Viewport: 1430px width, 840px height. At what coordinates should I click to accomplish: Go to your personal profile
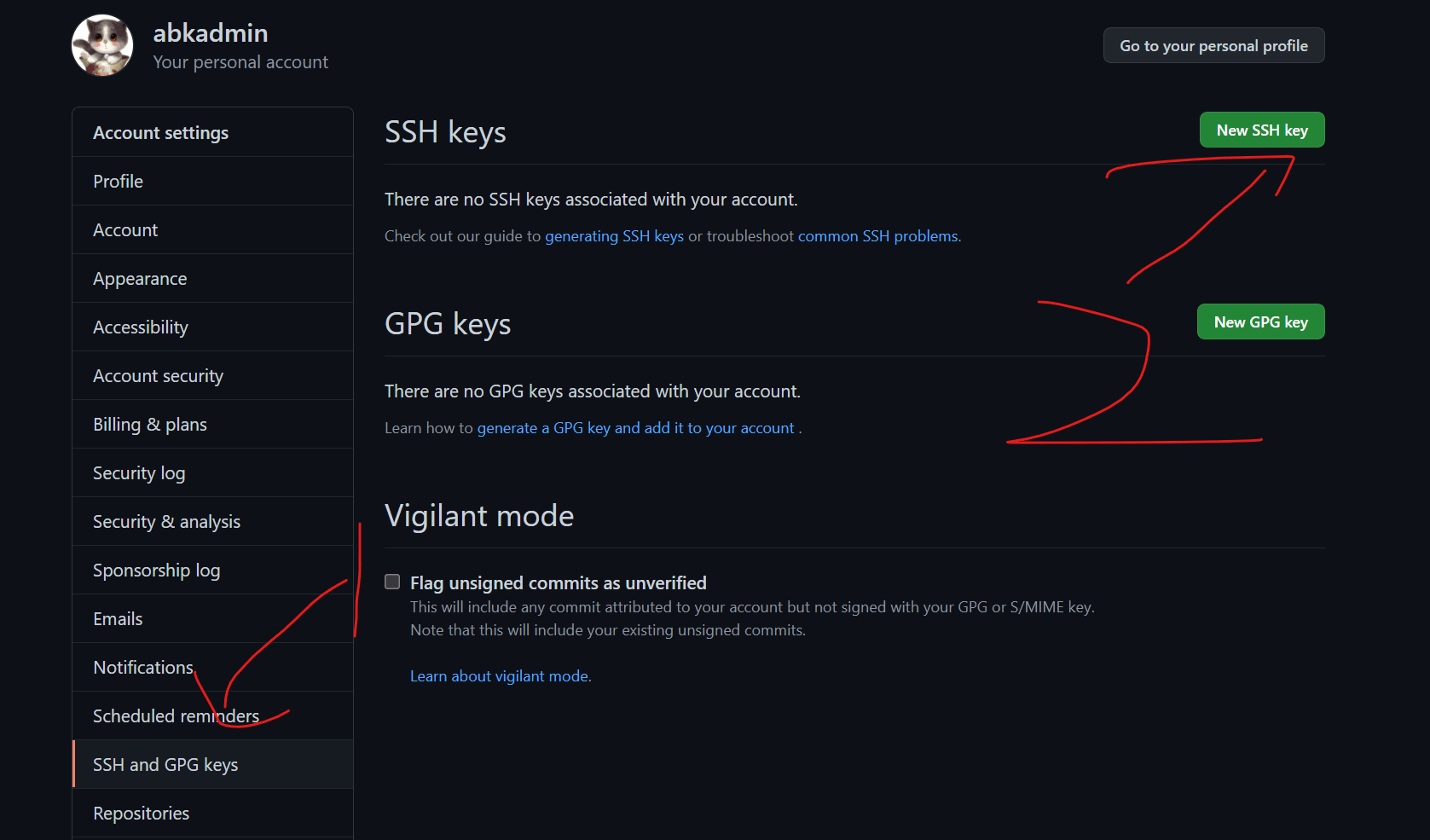[1213, 45]
